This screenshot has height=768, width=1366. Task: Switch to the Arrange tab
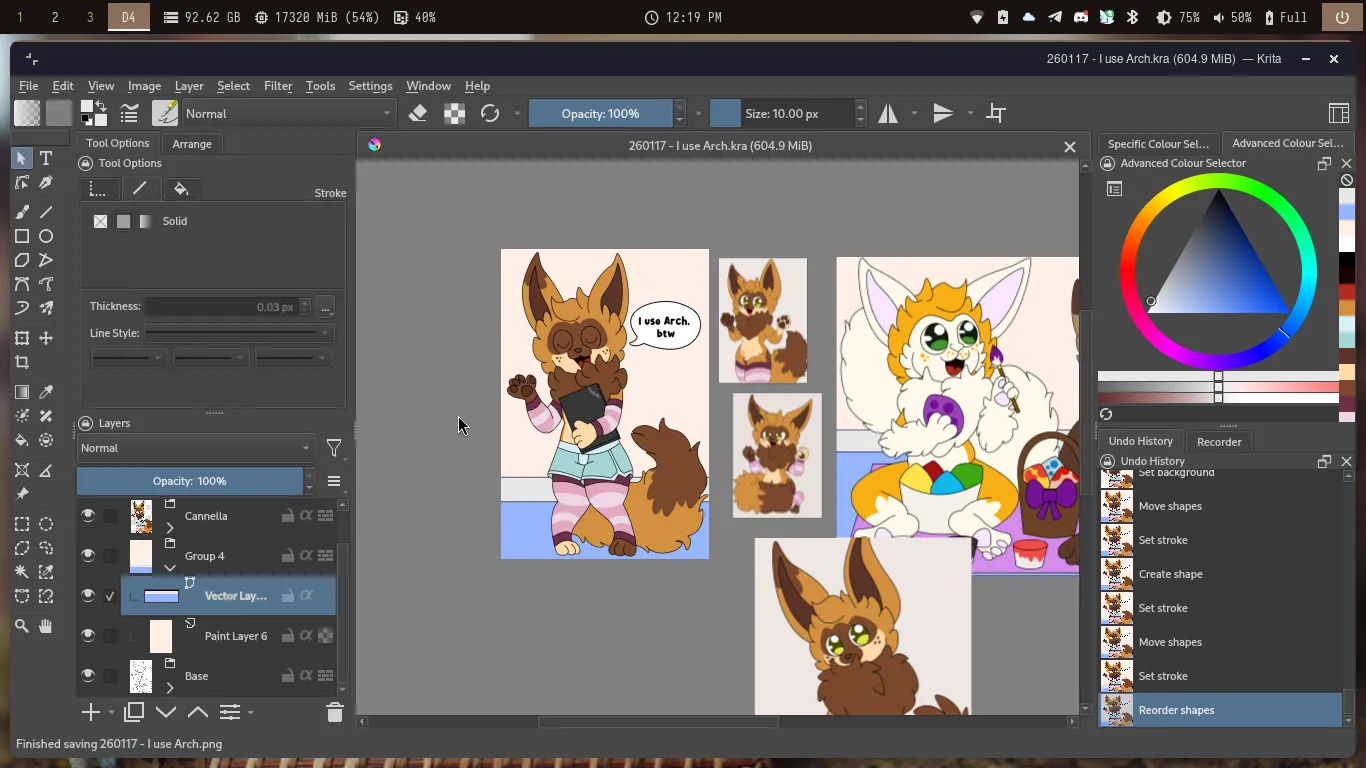coord(192,144)
